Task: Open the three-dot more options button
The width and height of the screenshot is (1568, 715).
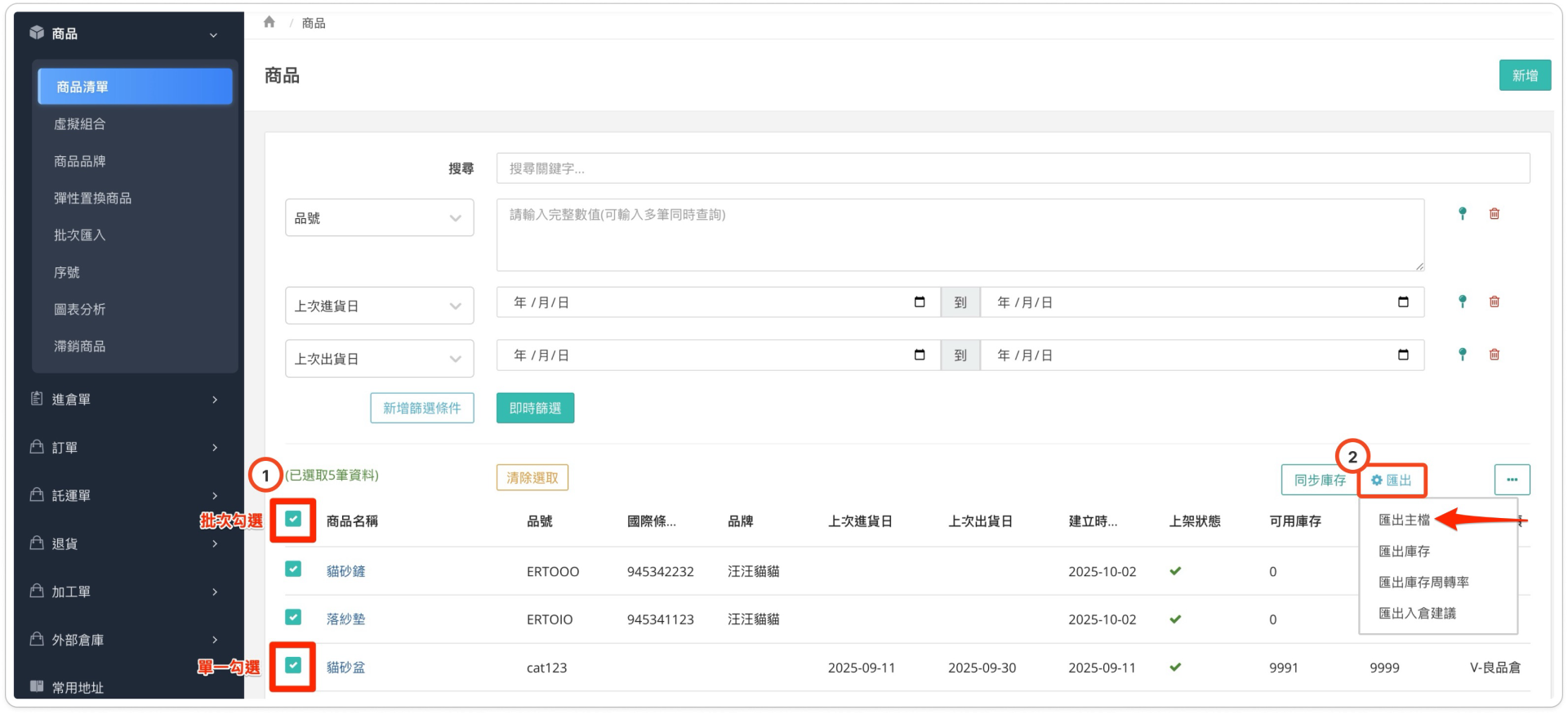Action: [1512, 480]
